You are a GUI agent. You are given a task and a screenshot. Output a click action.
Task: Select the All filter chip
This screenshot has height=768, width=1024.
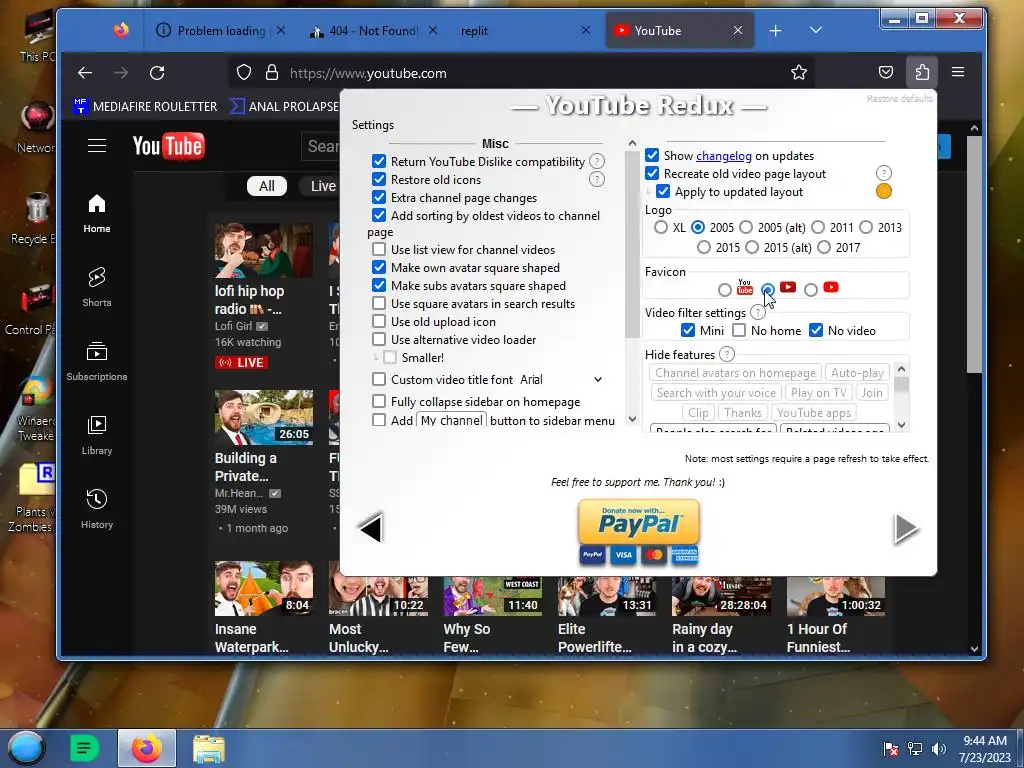[266, 186]
